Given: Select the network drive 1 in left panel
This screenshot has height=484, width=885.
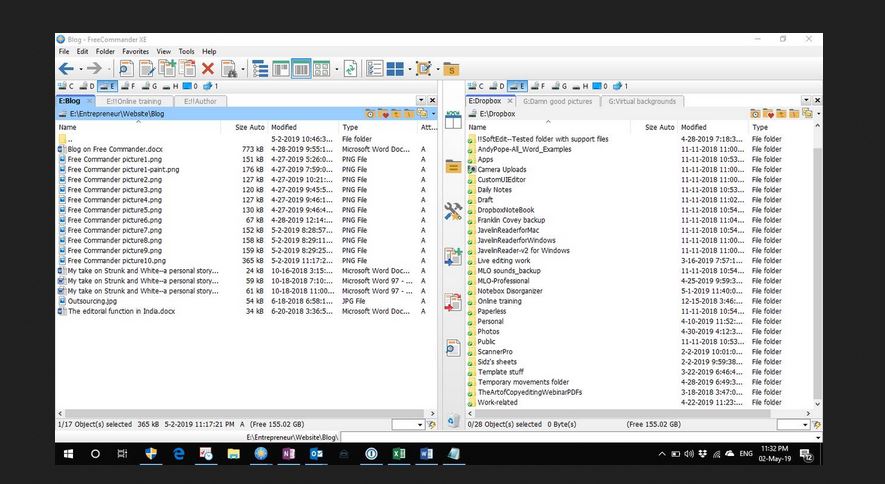Looking at the screenshot, I should pyautogui.click(x=211, y=86).
